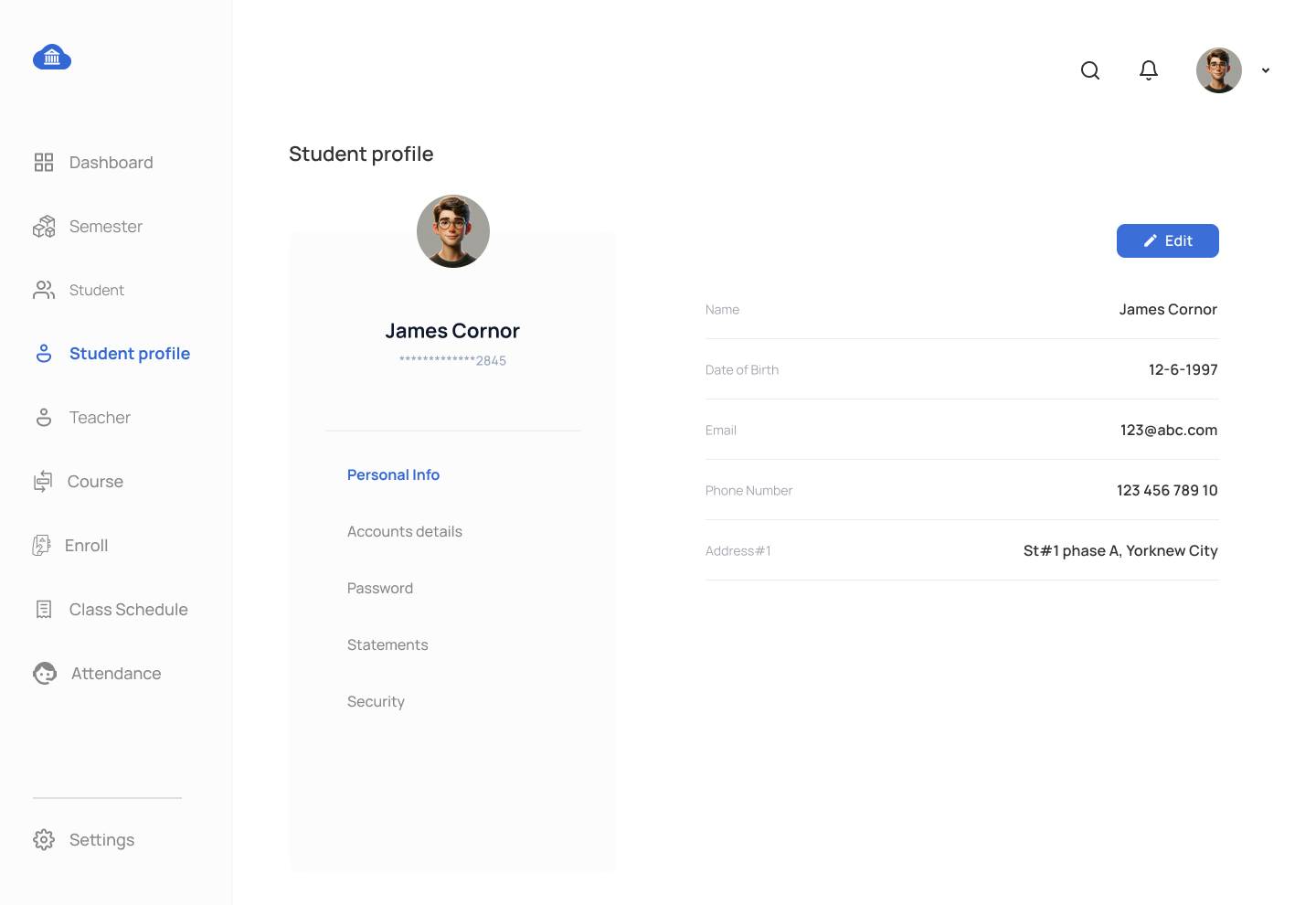Viewport: 1316px width, 905px height.
Task: Click the masked ID ending in 2845
Action: tap(453, 361)
